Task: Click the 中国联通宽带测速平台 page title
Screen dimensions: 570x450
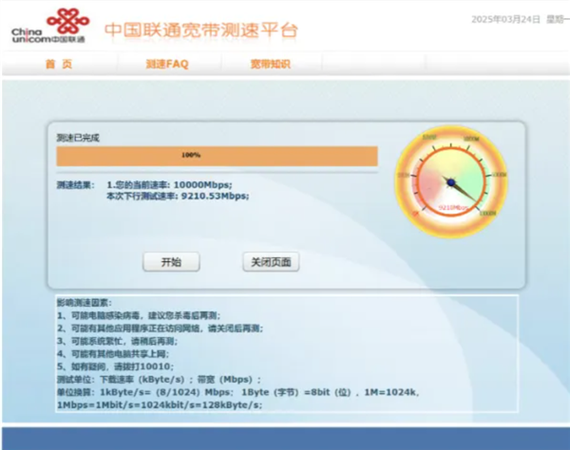Action: (x=201, y=30)
